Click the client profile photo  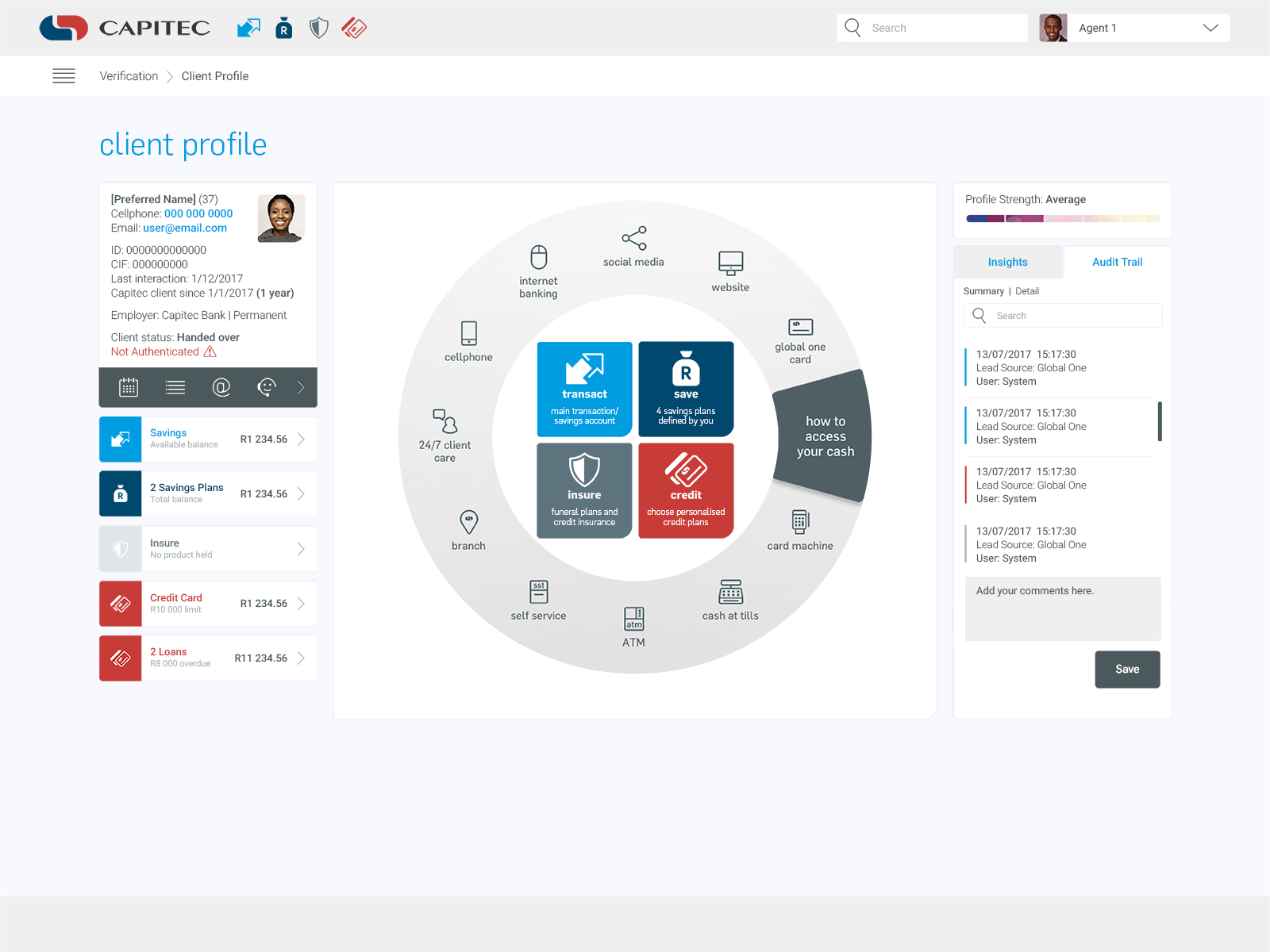[282, 218]
